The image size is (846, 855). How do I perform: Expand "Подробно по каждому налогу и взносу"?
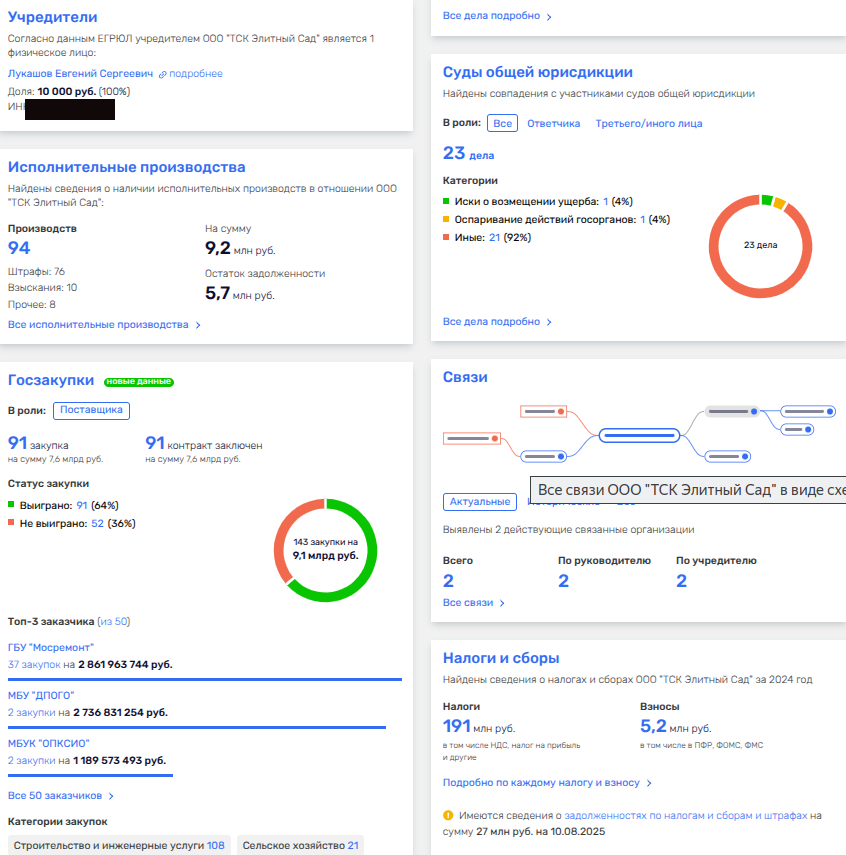547,783
